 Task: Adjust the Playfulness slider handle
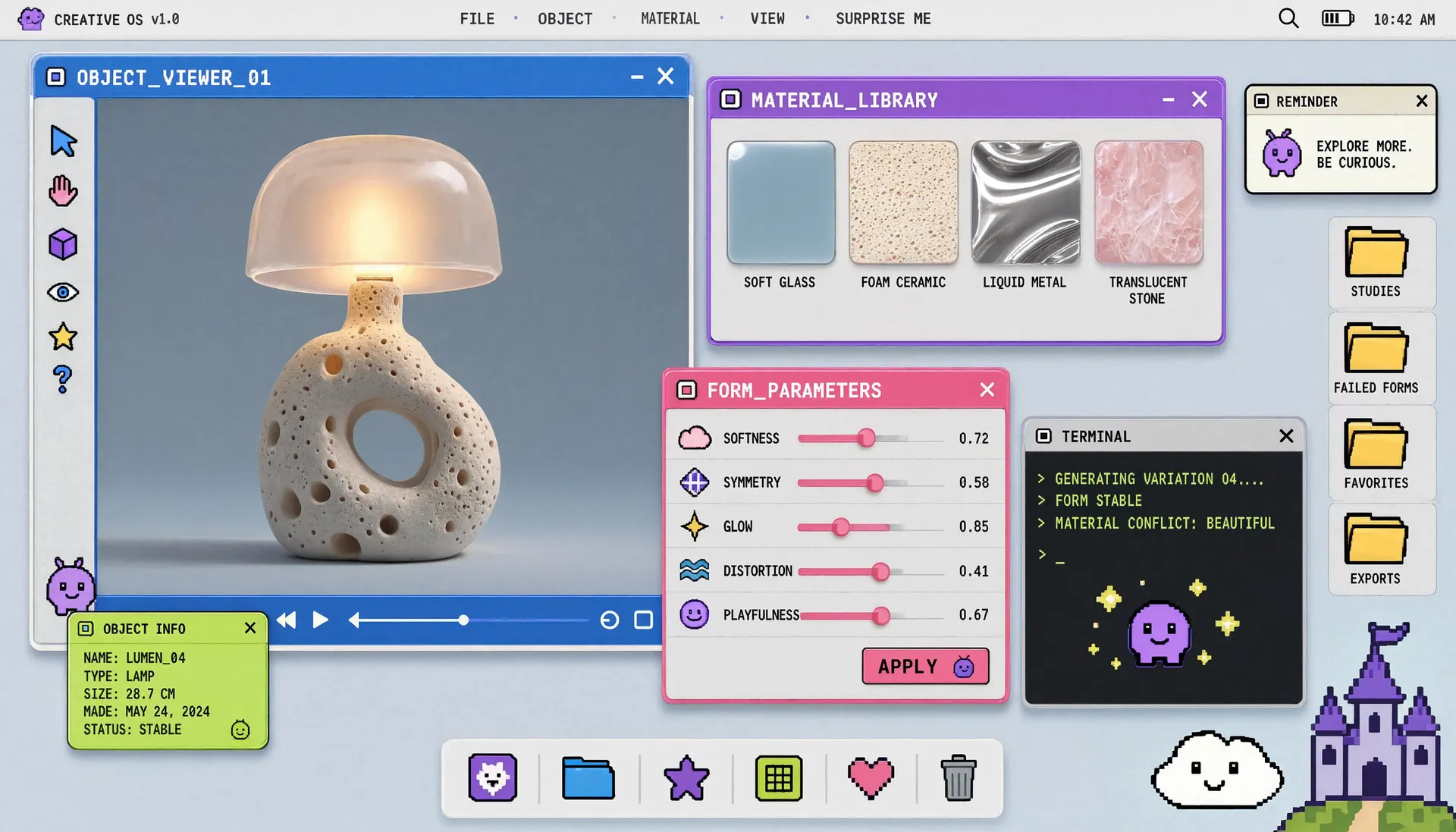(881, 616)
